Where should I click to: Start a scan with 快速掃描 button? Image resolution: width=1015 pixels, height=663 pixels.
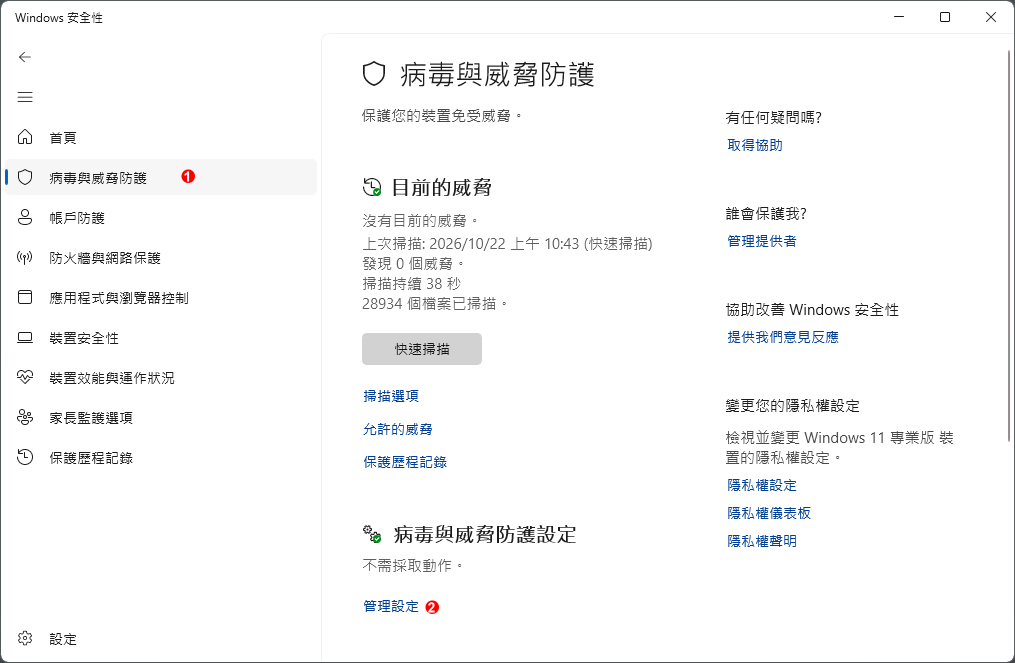pos(422,349)
